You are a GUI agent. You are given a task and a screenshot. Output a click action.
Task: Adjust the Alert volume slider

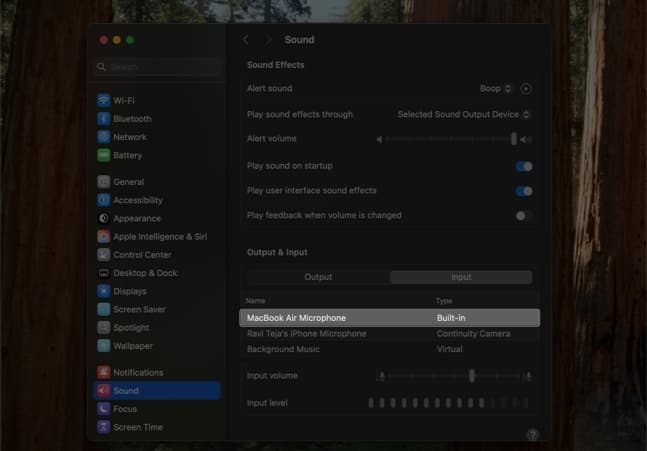[x=451, y=139]
